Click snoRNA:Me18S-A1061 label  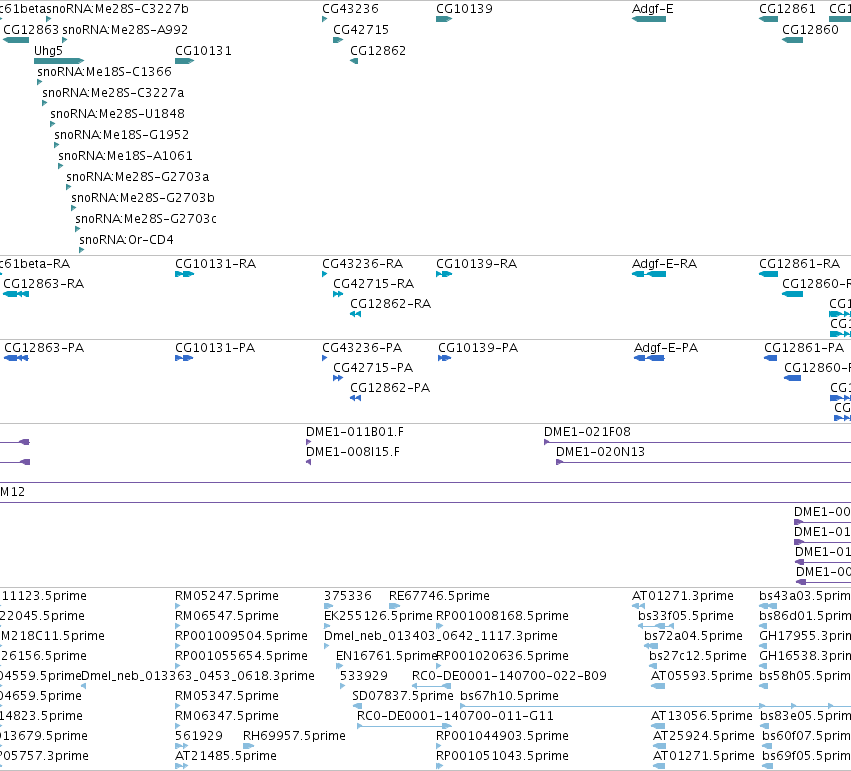click(x=125, y=156)
